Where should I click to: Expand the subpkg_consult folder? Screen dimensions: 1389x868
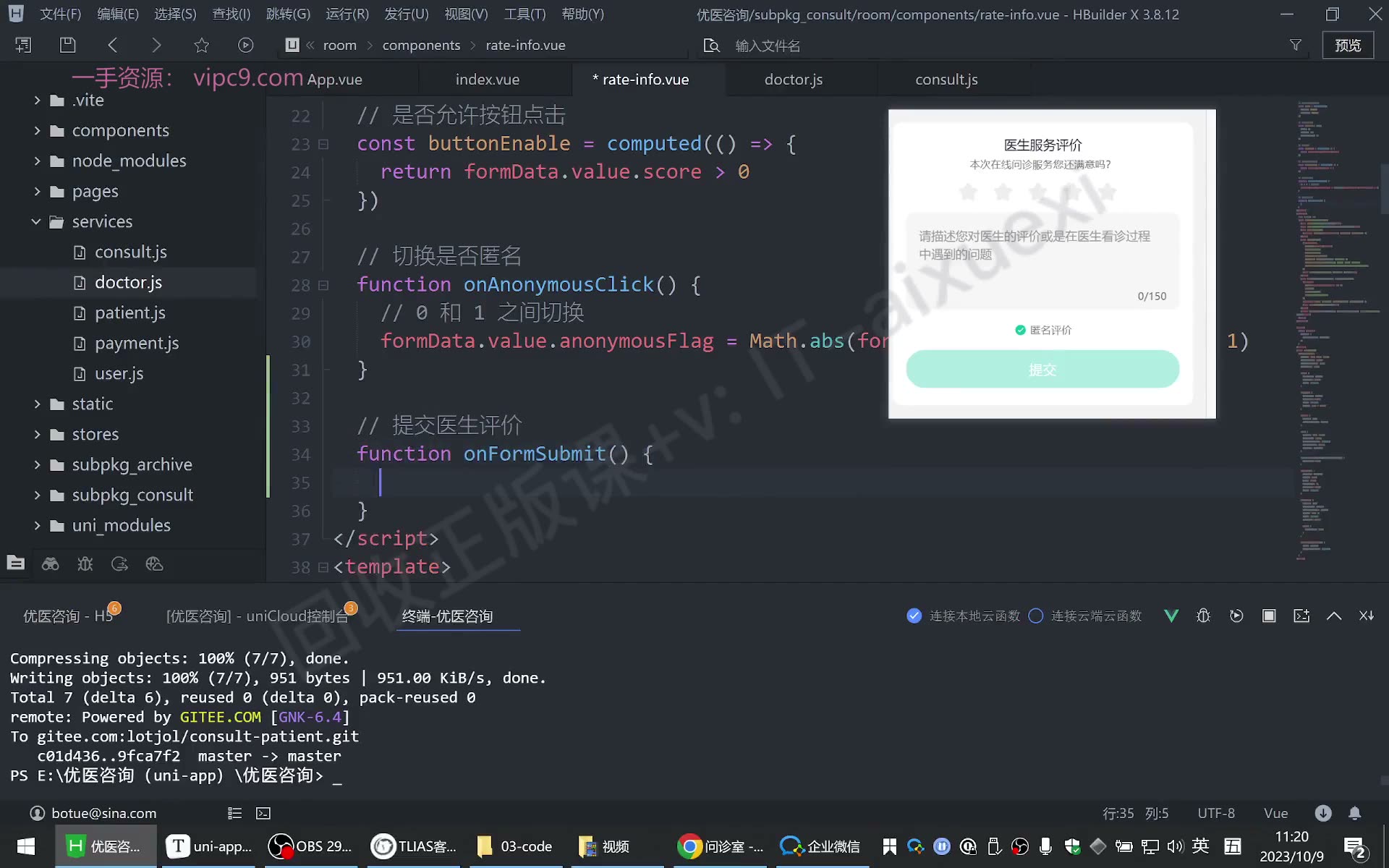coord(37,495)
